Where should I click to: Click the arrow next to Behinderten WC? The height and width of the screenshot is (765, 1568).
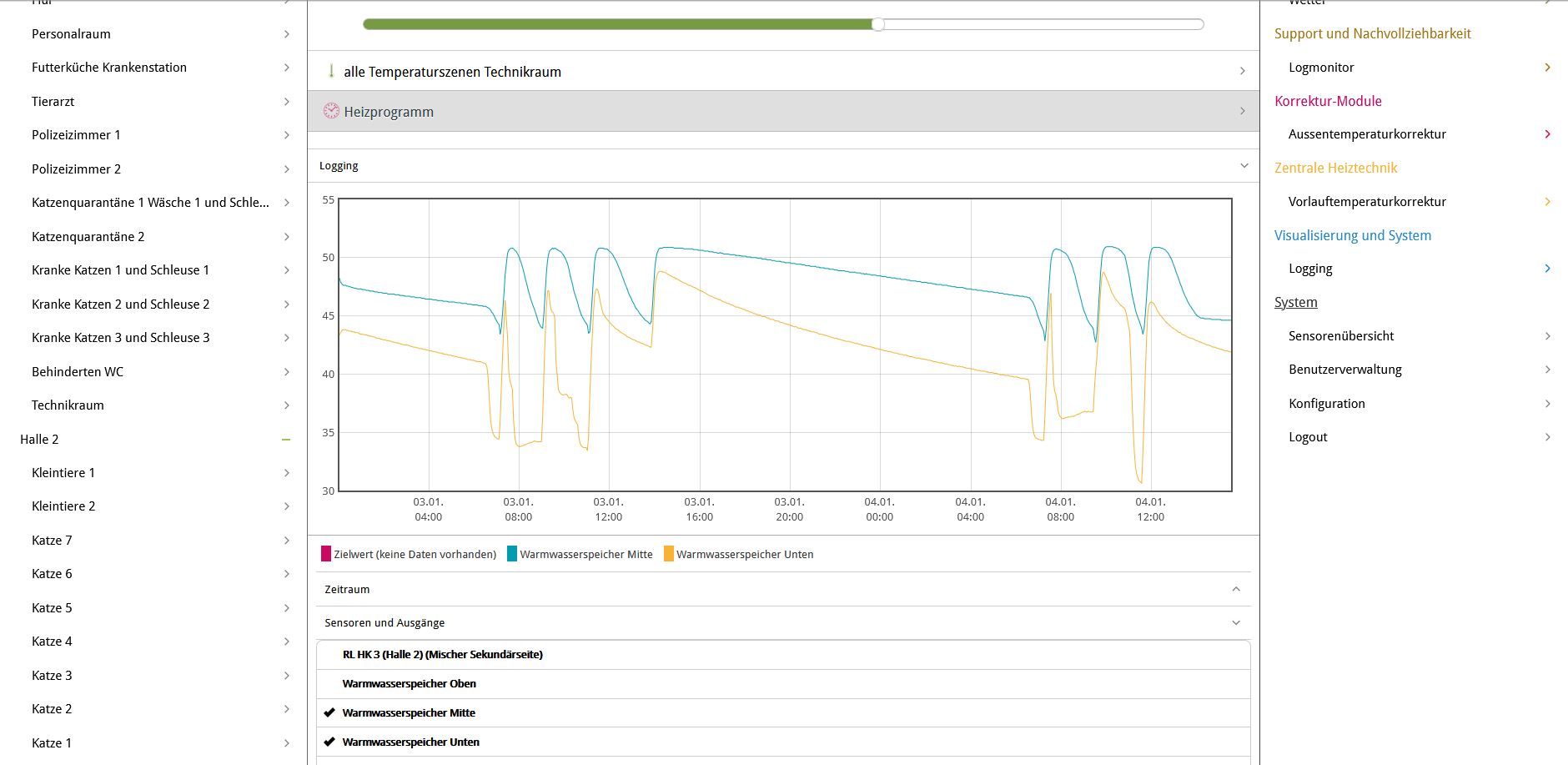pyautogui.click(x=286, y=371)
